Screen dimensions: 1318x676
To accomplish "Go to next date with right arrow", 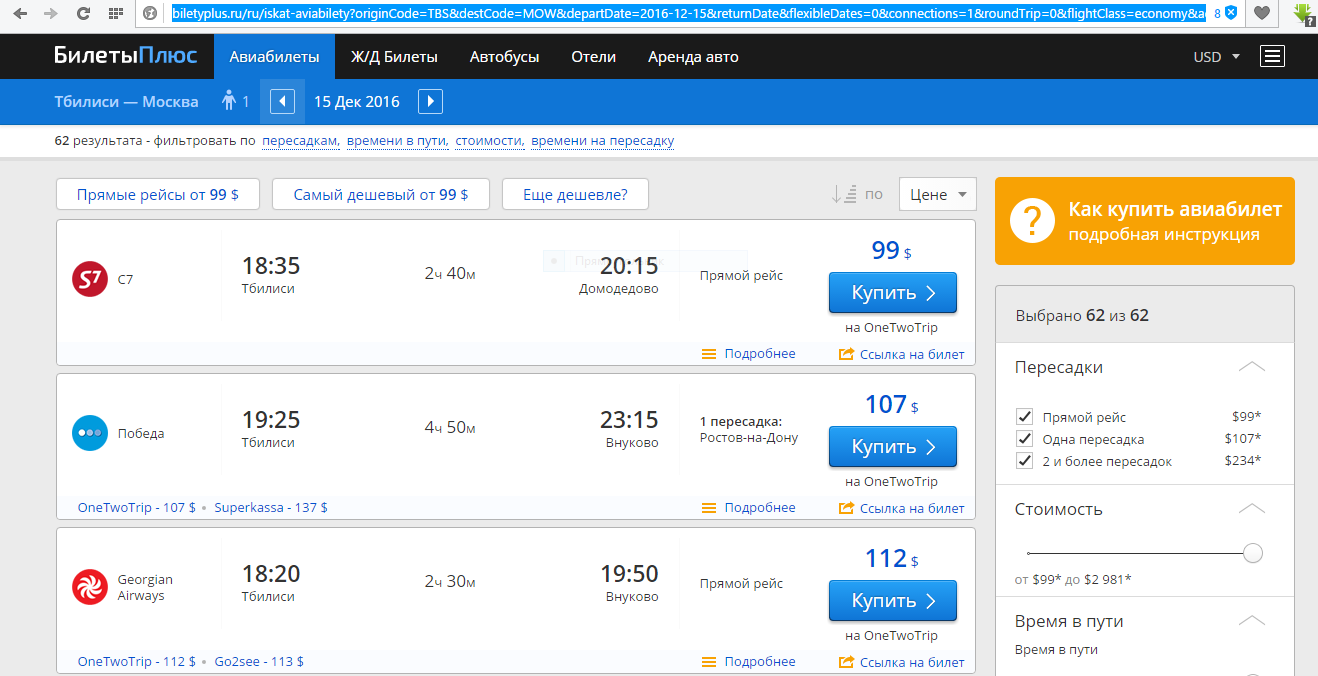I will tap(430, 101).
